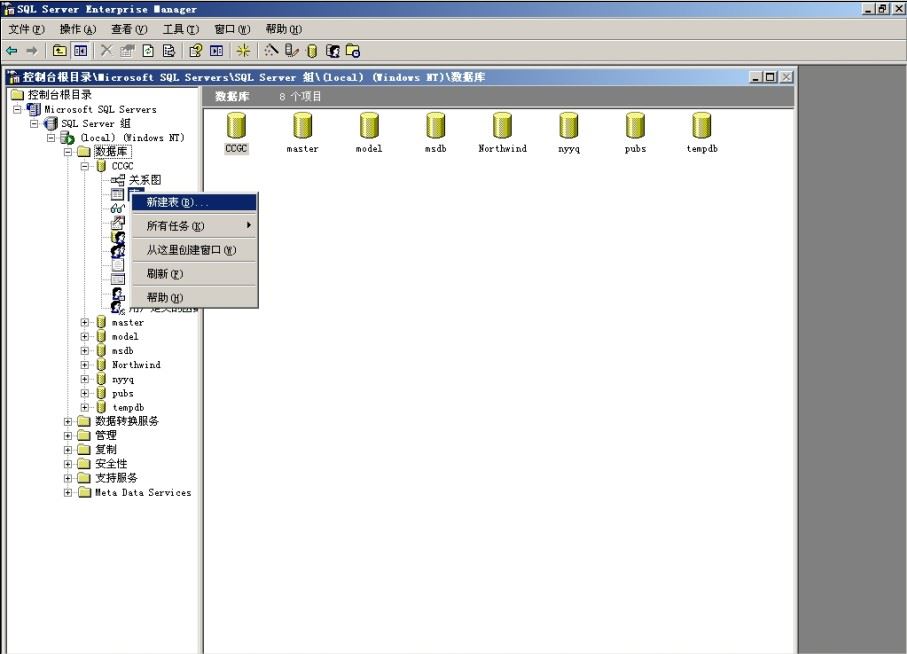The width and height of the screenshot is (907, 654).
Task: Go back with the toolbar's left arrow
Action: [12, 51]
